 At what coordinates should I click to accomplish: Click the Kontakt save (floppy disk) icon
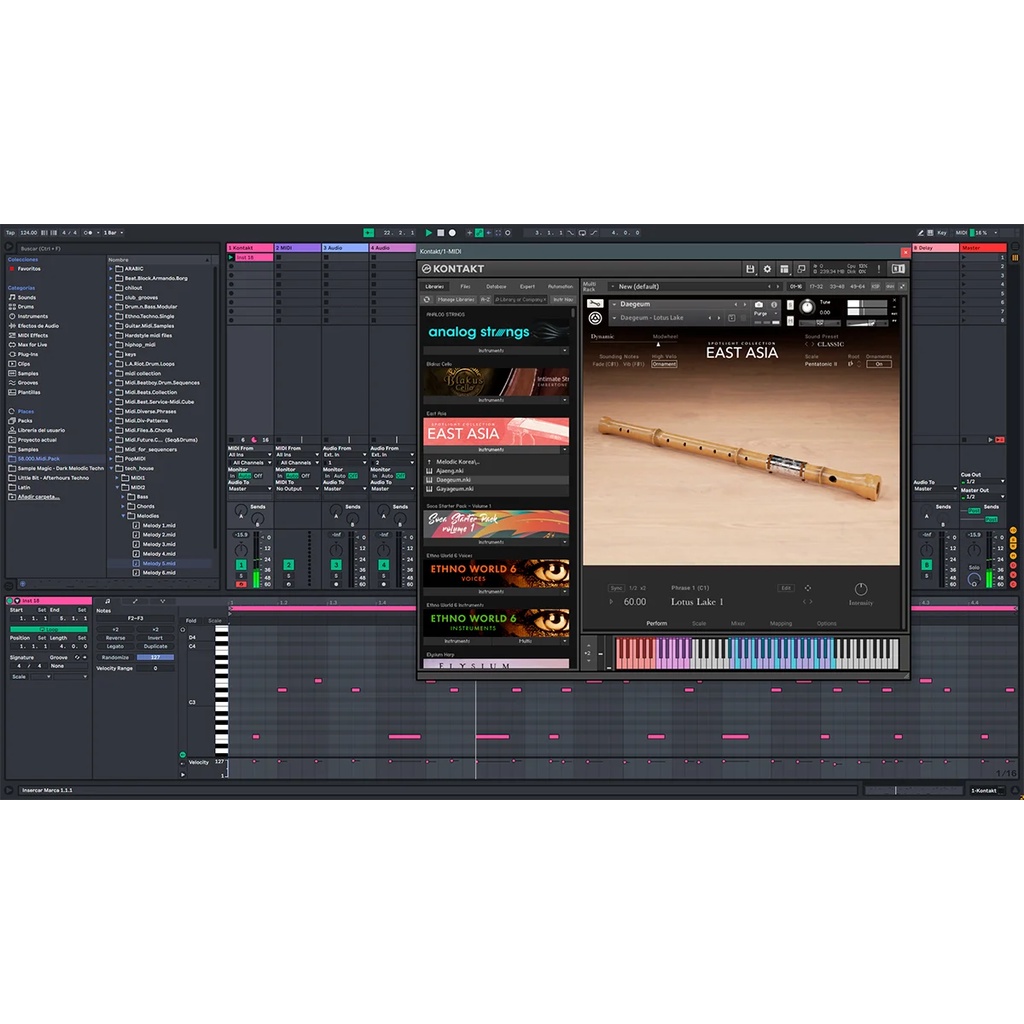[750, 269]
